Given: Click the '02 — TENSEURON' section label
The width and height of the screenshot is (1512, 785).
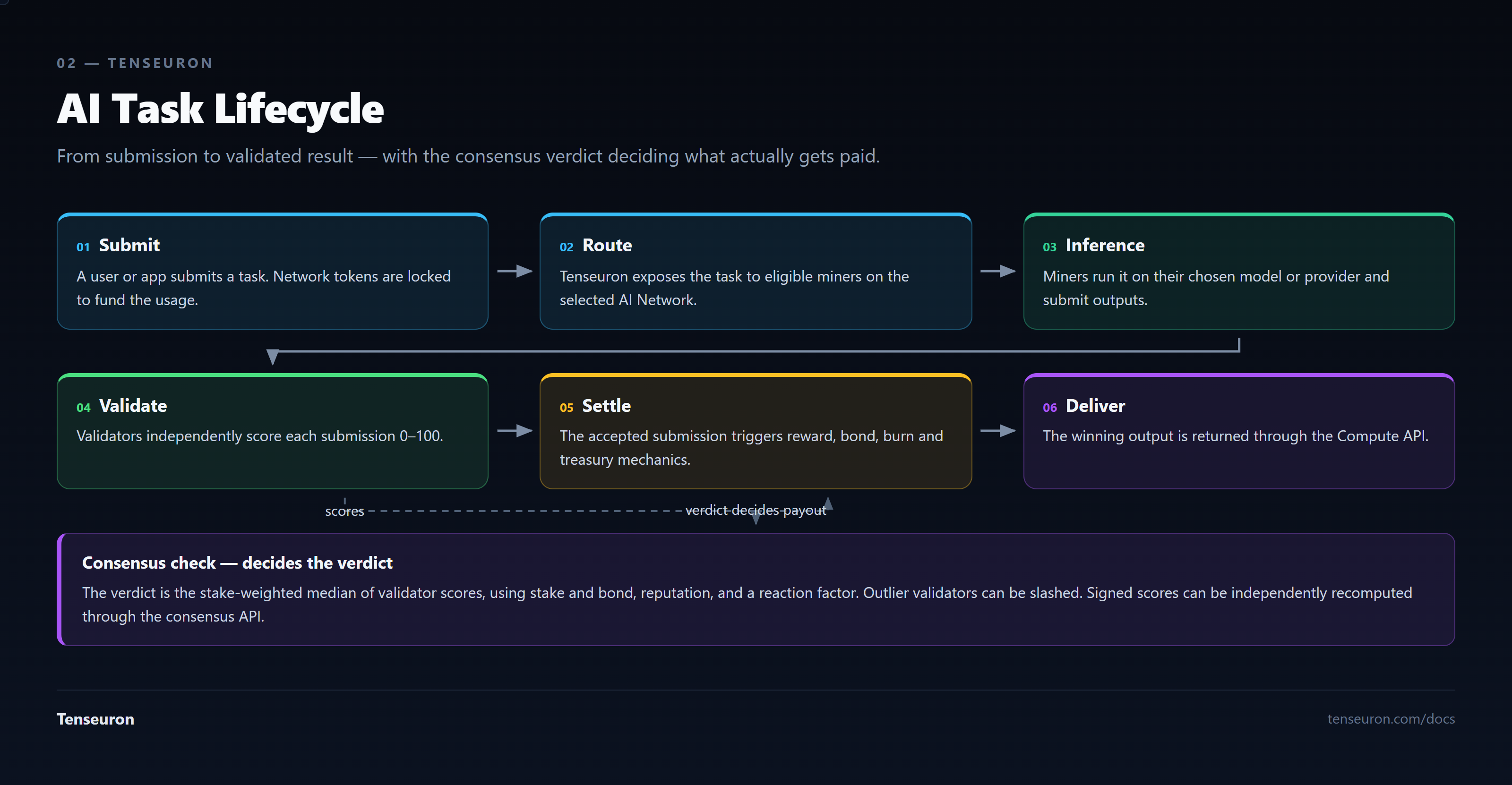Looking at the screenshot, I should tap(135, 63).
